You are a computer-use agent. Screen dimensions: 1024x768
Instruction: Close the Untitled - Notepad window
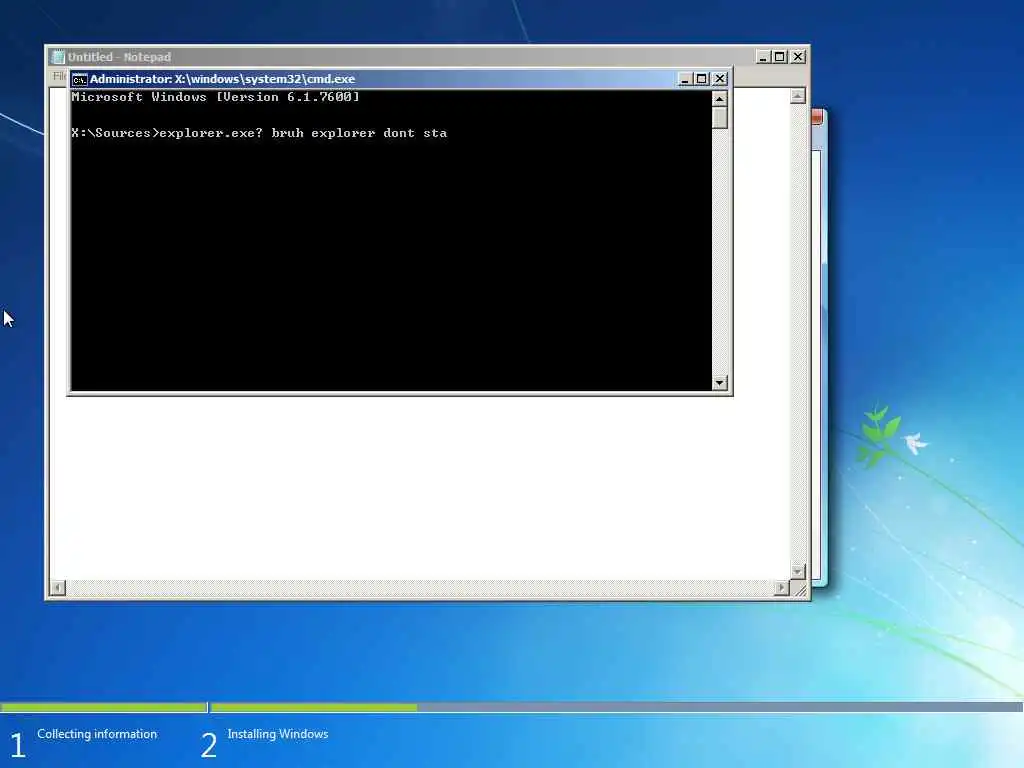[x=798, y=57]
